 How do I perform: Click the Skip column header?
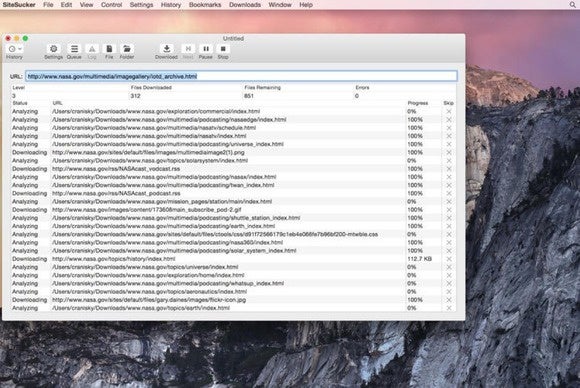[448, 103]
